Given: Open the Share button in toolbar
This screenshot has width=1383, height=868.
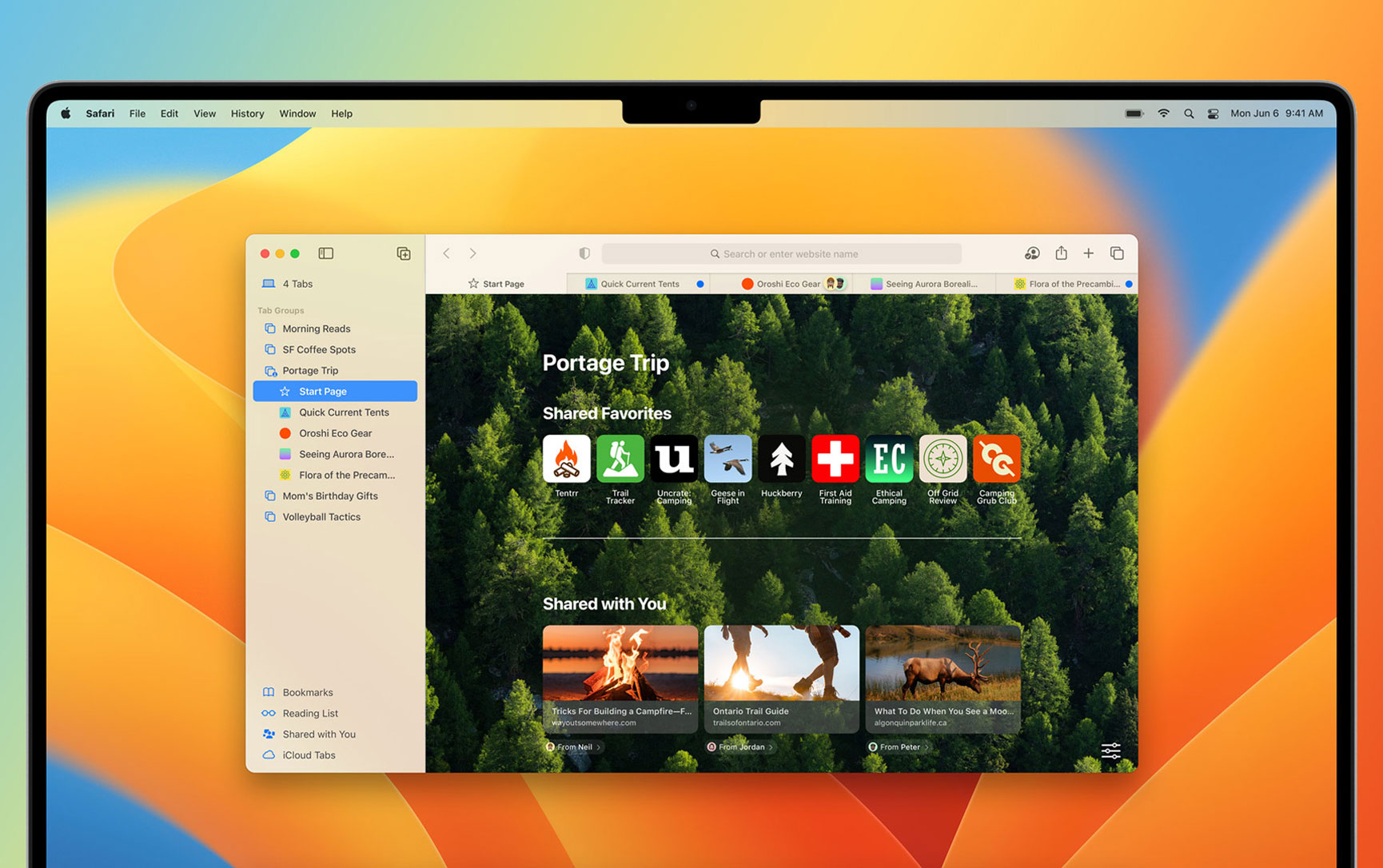Looking at the screenshot, I should tap(1061, 253).
